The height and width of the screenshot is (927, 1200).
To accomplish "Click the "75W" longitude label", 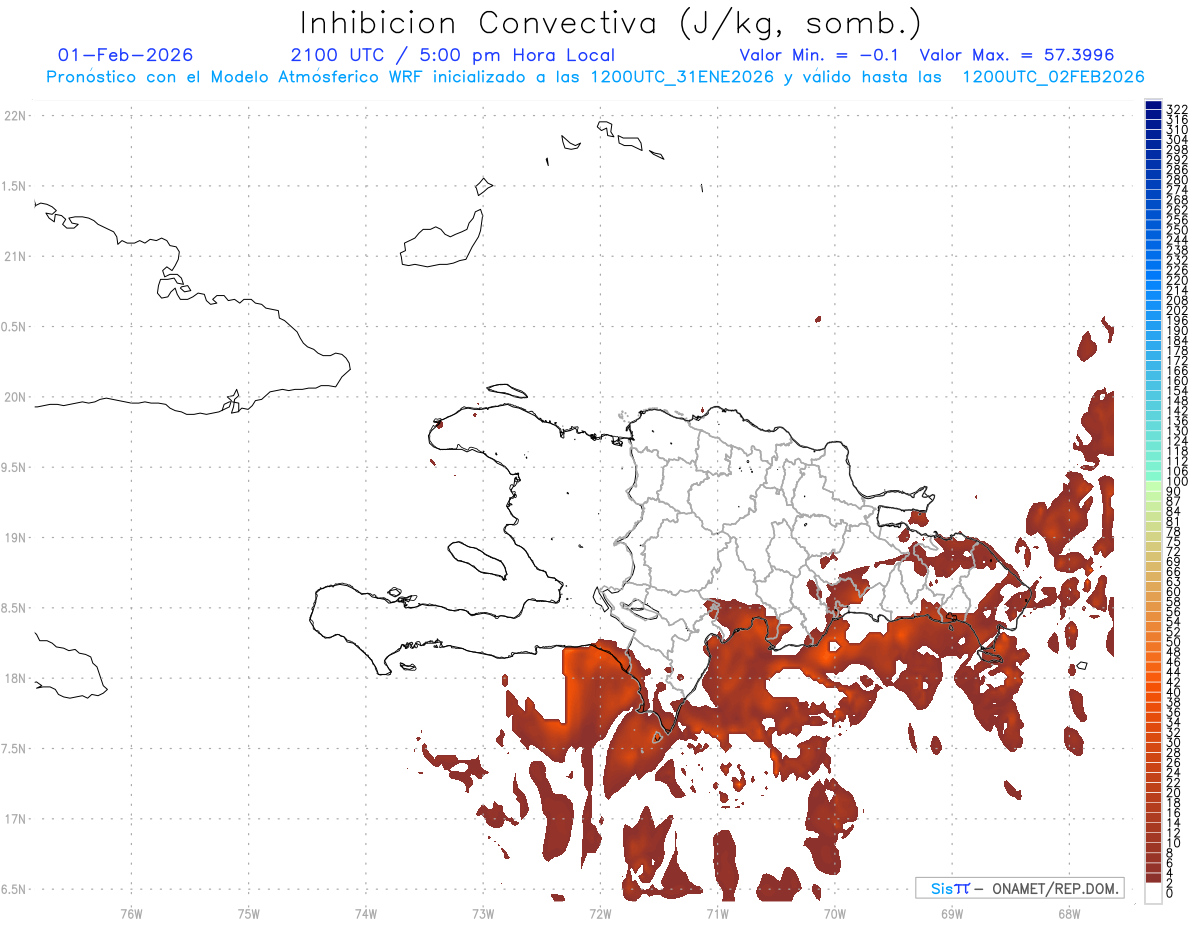I will tap(249, 913).
